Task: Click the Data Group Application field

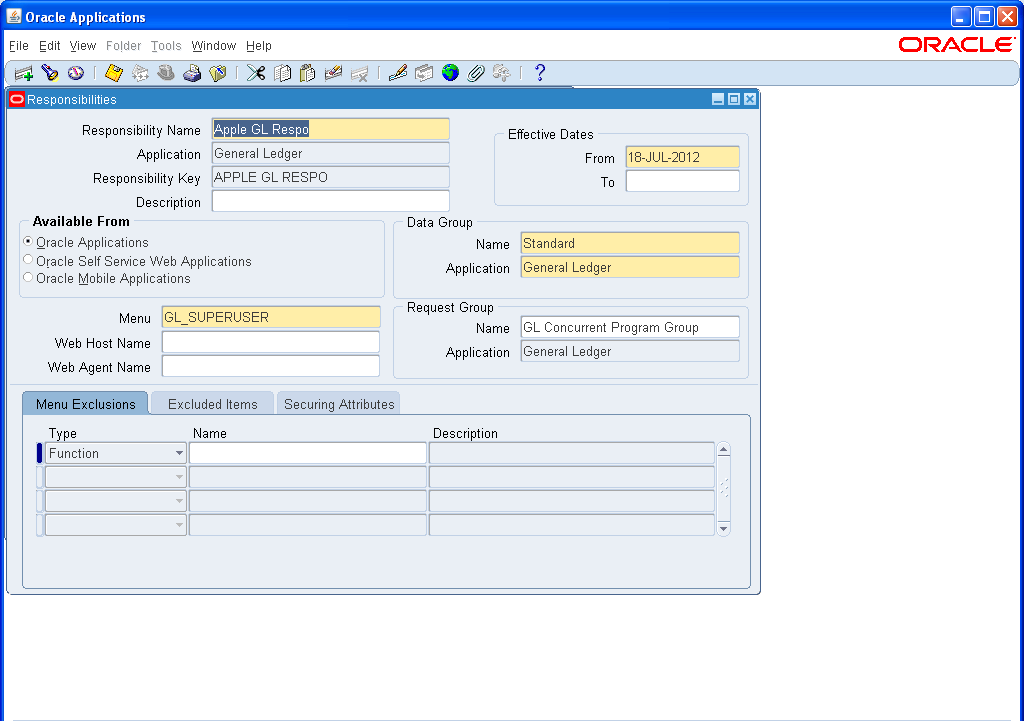Action: (x=630, y=267)
